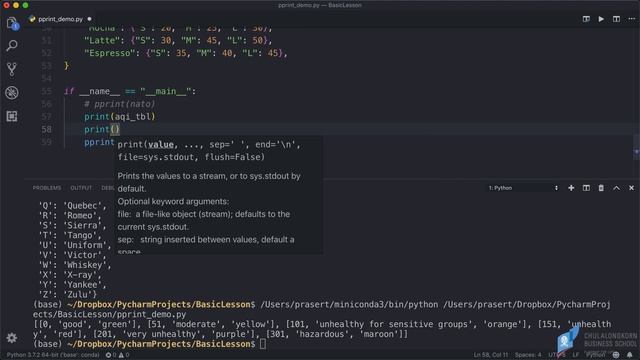Click the "Latte" dictionary entry line

pyautogui.click(x=178, y=40)
